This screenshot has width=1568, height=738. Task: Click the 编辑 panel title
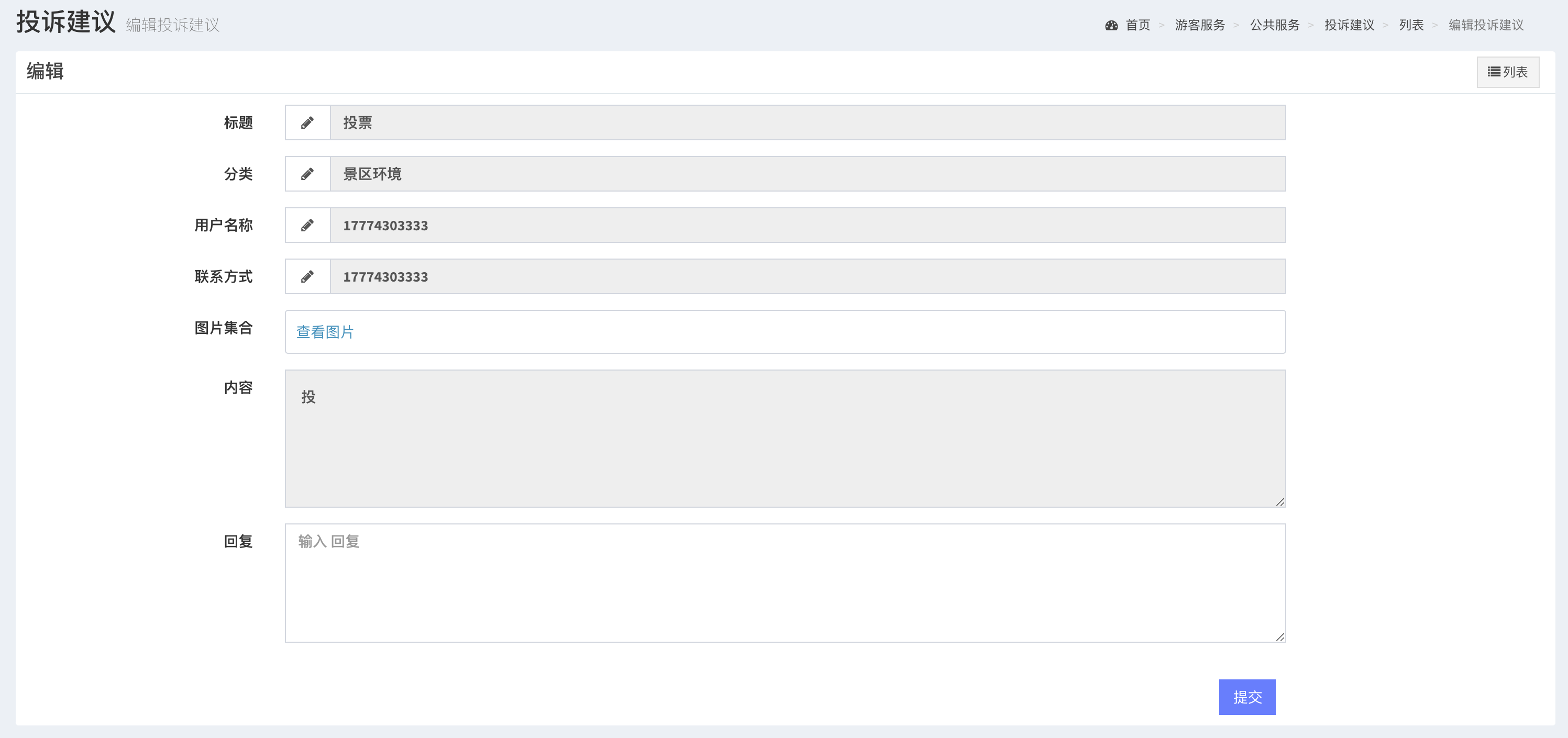click(45, 71)
